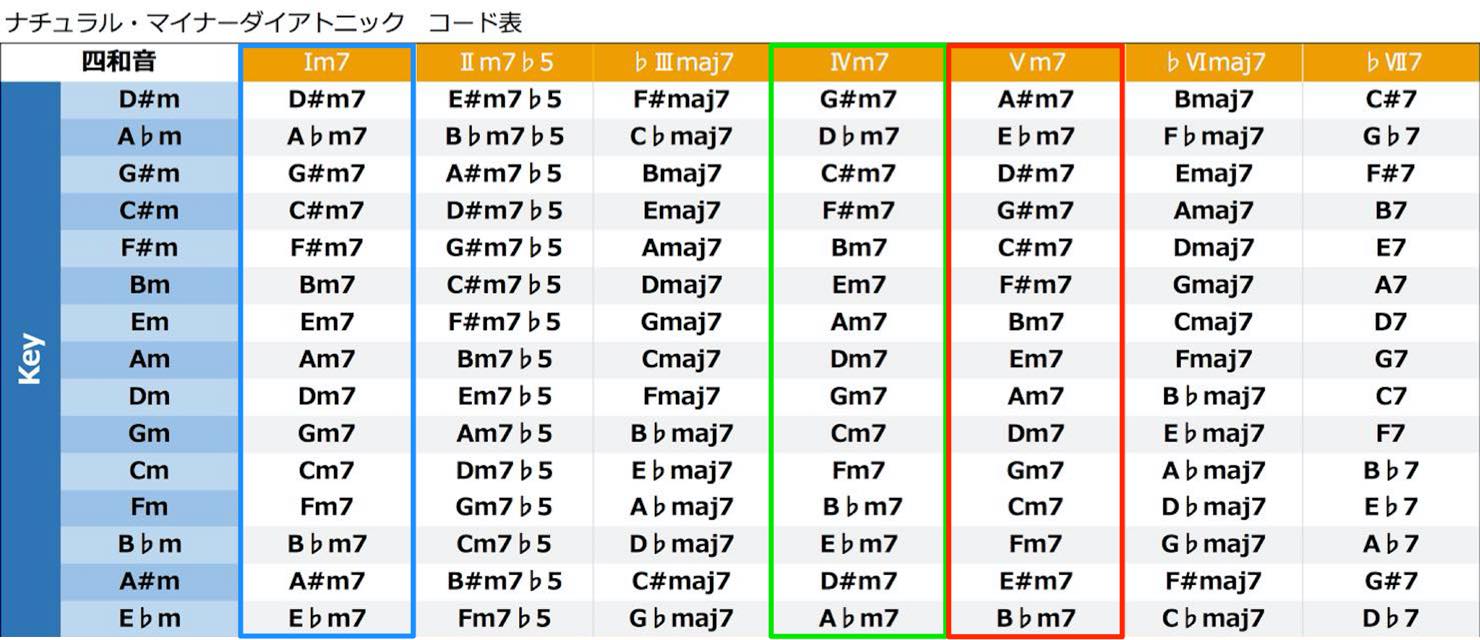Viewport: 1480px width, 640px height.
Task: Click the Ⅳm7 column header
Action: click(x=858, y=63)
